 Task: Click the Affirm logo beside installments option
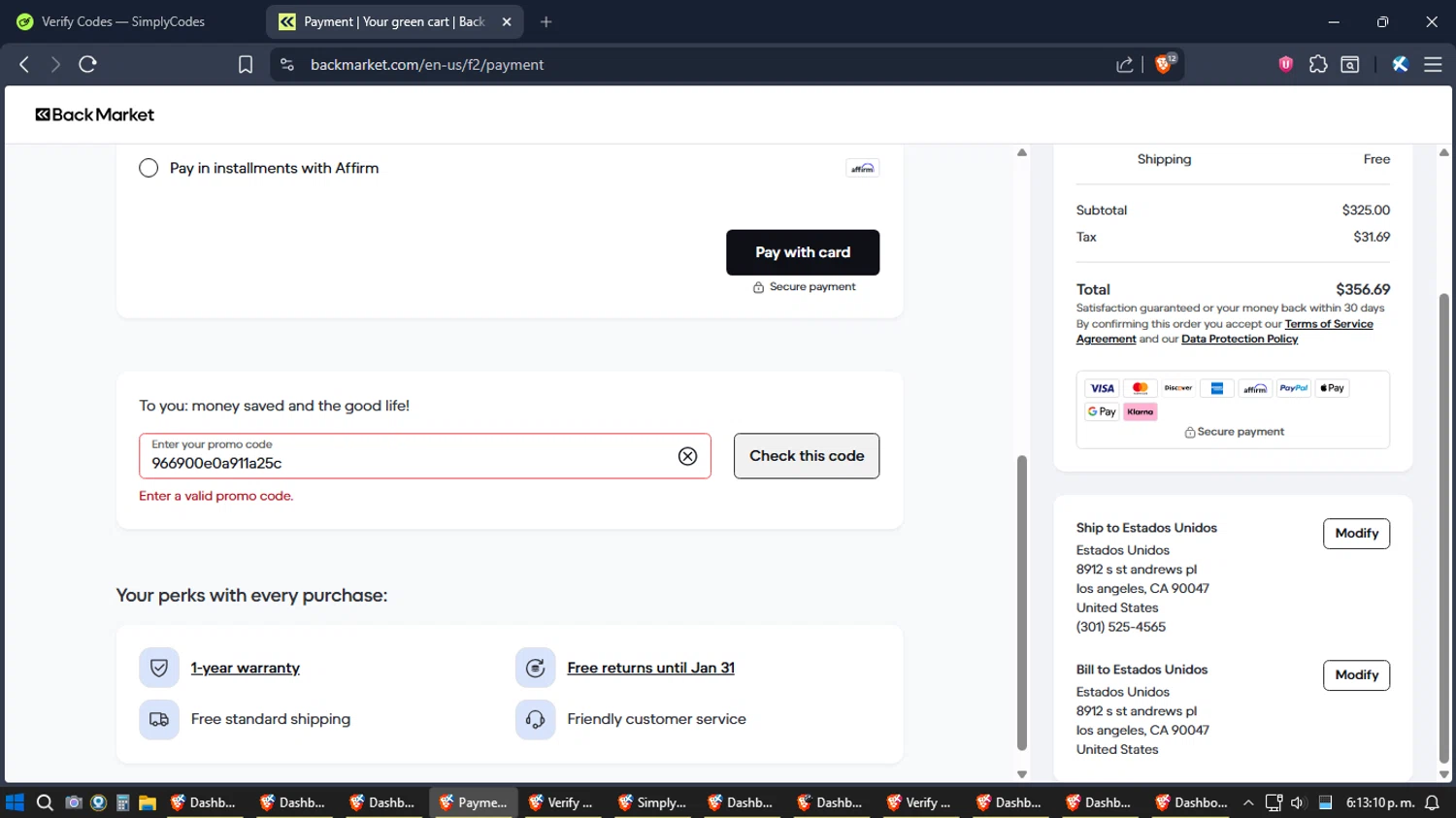(x=863, y=168)
